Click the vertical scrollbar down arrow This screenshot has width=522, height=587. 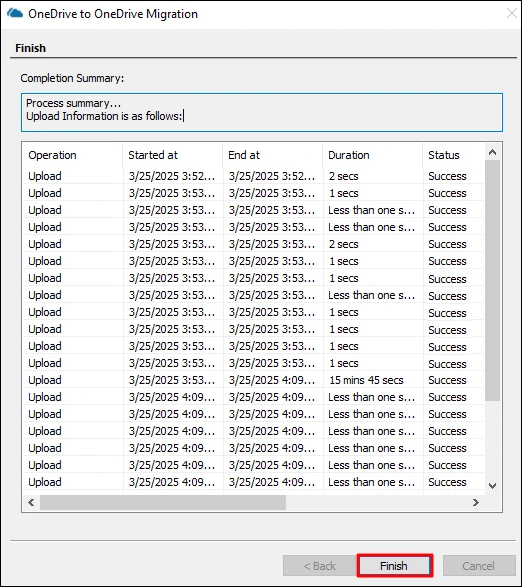pos(492,486)
